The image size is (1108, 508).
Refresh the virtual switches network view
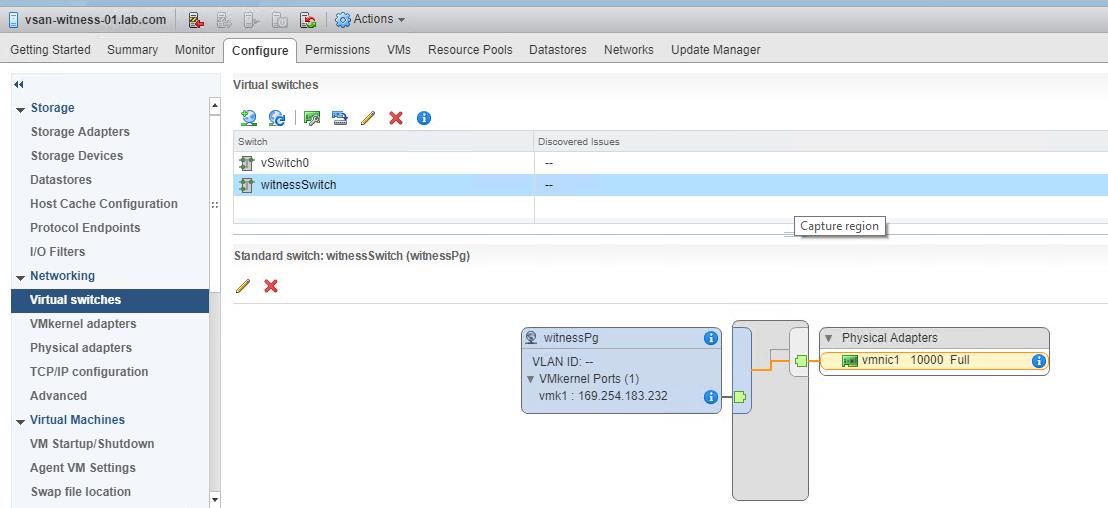(x=277, y=118)
